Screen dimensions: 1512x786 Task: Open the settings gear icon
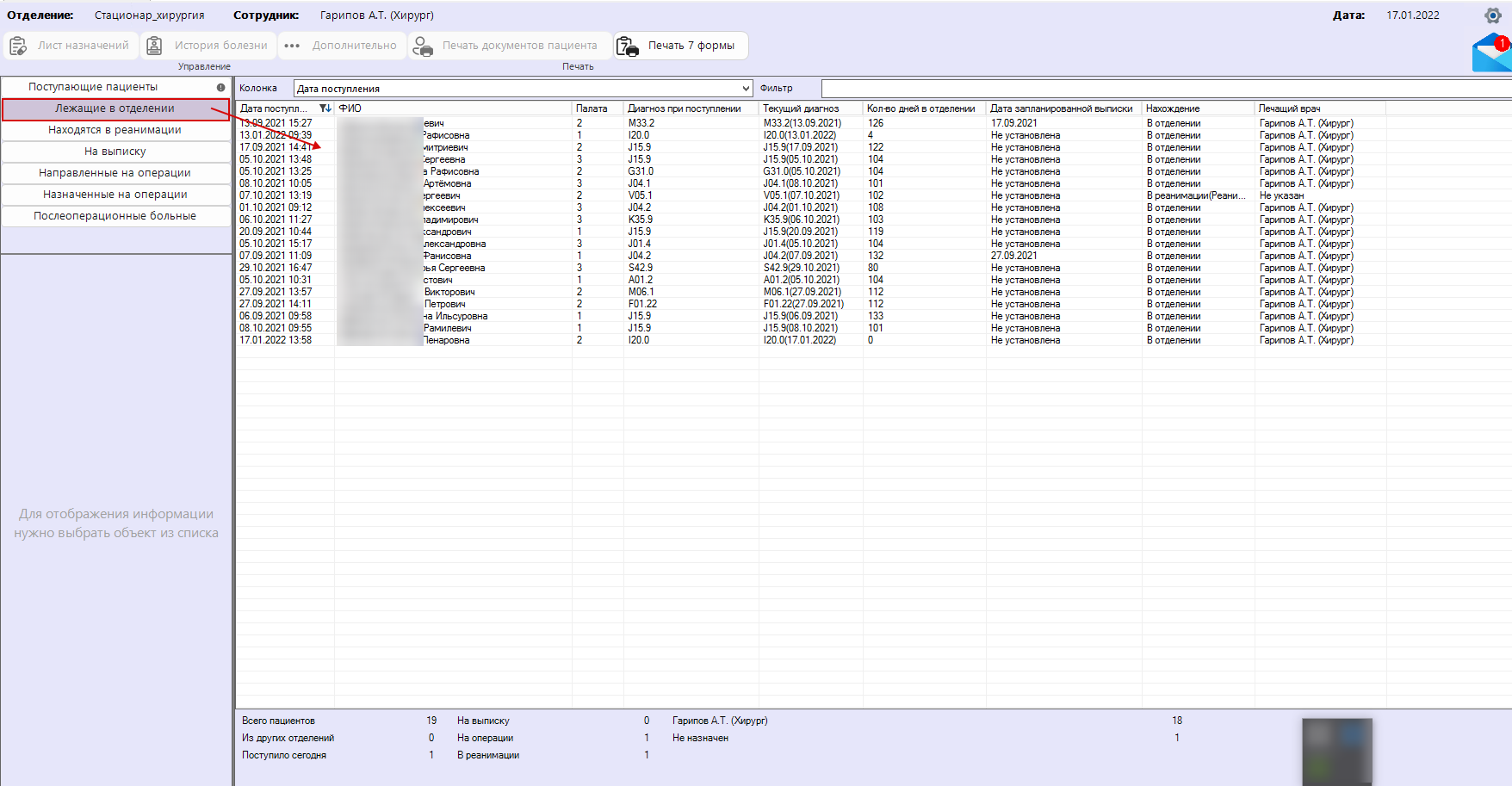point(1493,15)
